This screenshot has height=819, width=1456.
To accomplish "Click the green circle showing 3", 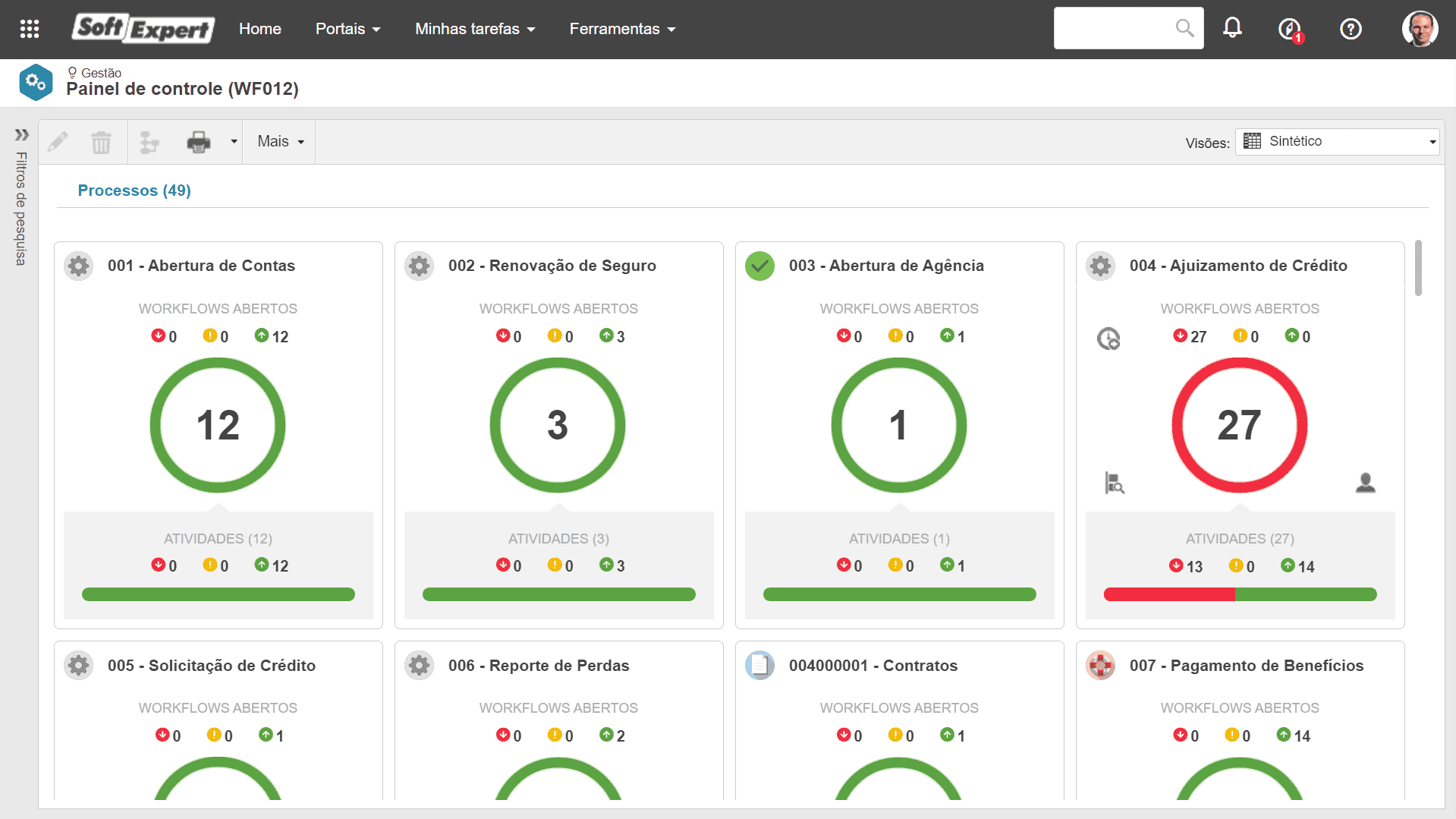I will point(558,425).
